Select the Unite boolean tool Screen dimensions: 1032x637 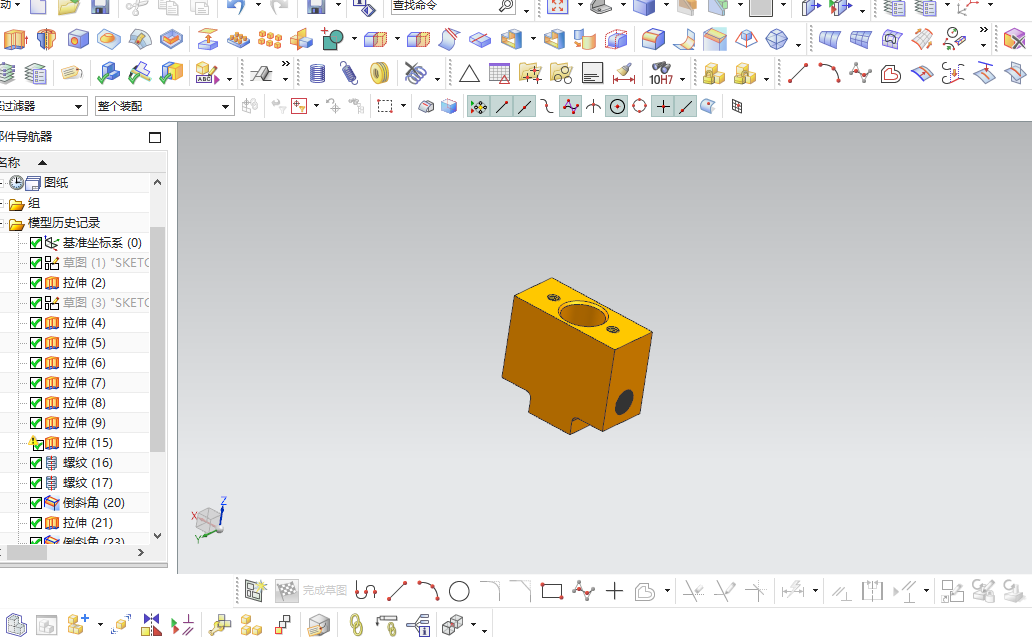pos(332,39)
